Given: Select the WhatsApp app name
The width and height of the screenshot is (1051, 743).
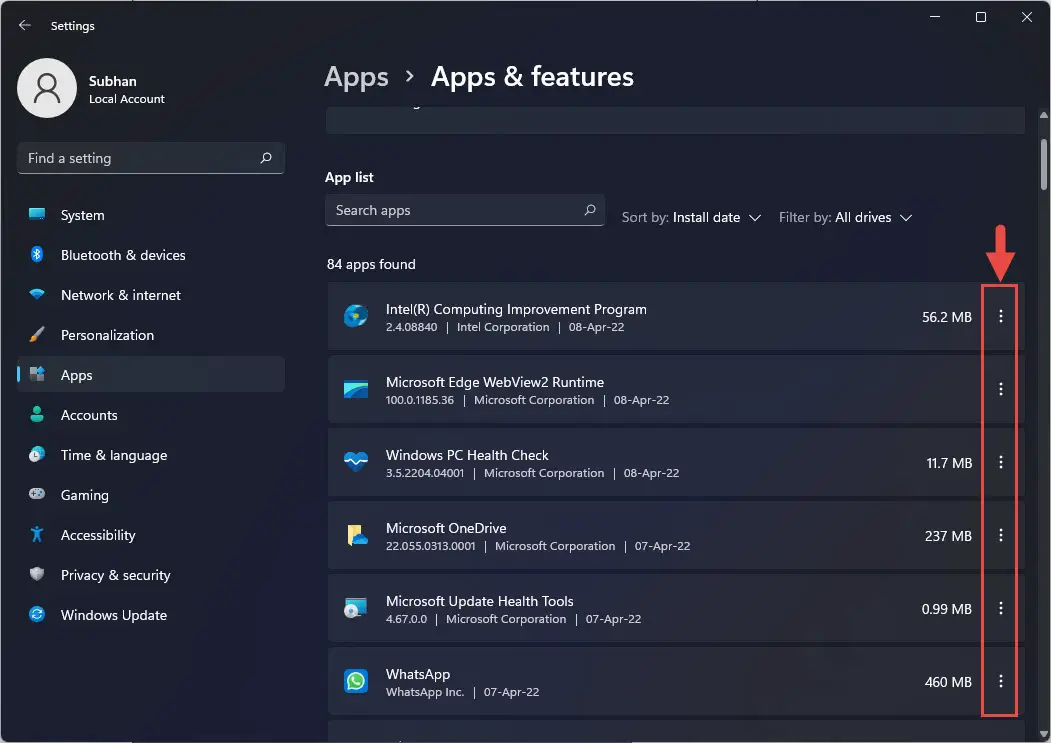Looking at the screenshot, I should (x=418, y=675).
